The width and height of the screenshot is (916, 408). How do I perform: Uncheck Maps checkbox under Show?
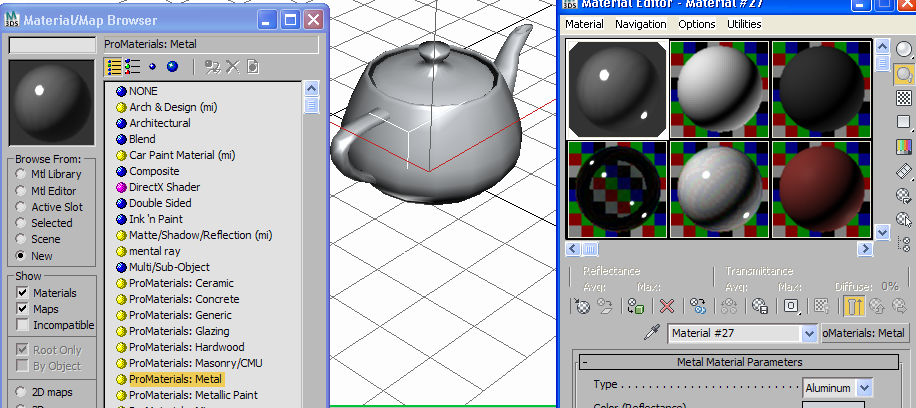pos(22,309)
